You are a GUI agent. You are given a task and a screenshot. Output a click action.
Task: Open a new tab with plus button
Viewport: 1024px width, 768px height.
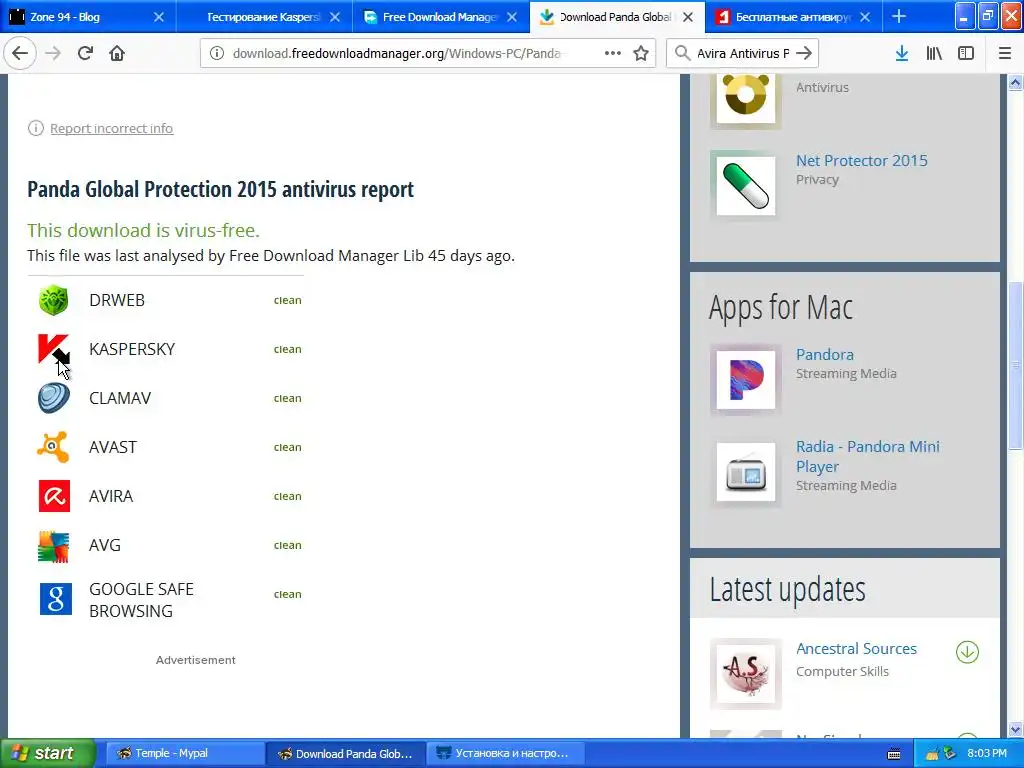coord(899,16)
